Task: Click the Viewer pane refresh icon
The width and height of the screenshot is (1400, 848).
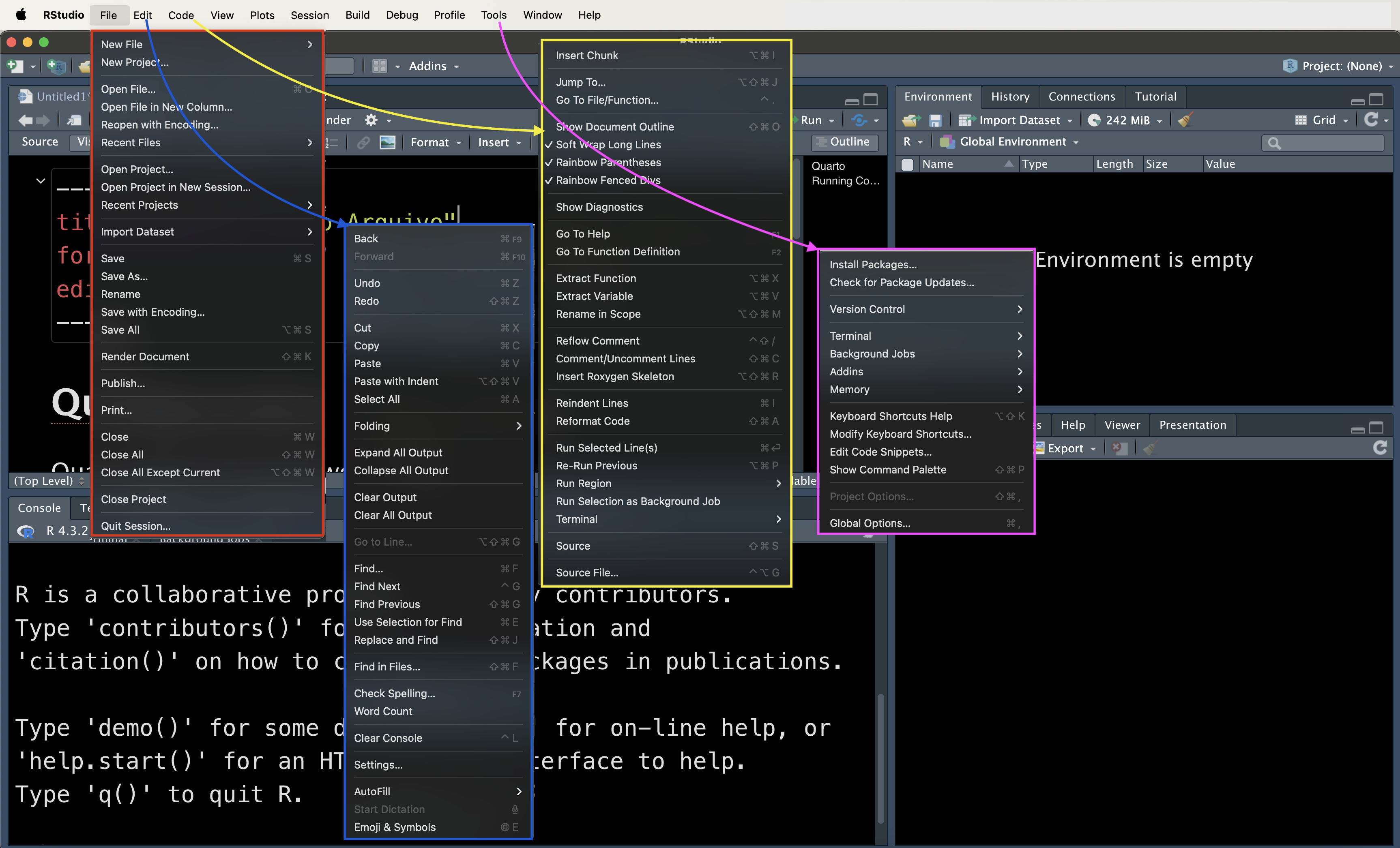Action: pos(1380,448)
